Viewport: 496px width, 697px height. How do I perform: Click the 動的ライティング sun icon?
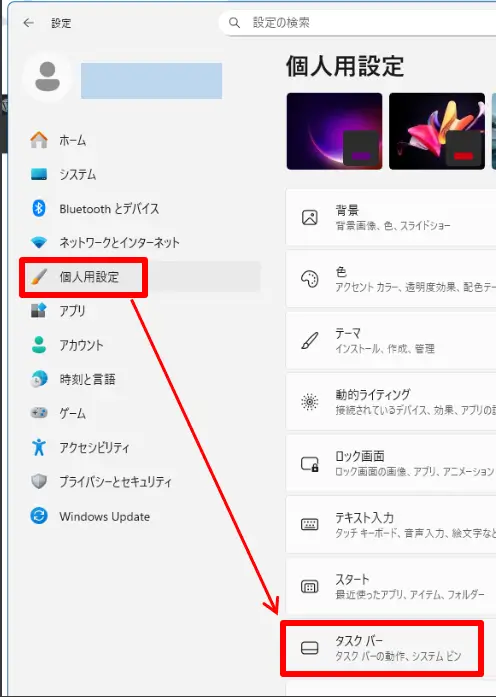coord(310,402)
